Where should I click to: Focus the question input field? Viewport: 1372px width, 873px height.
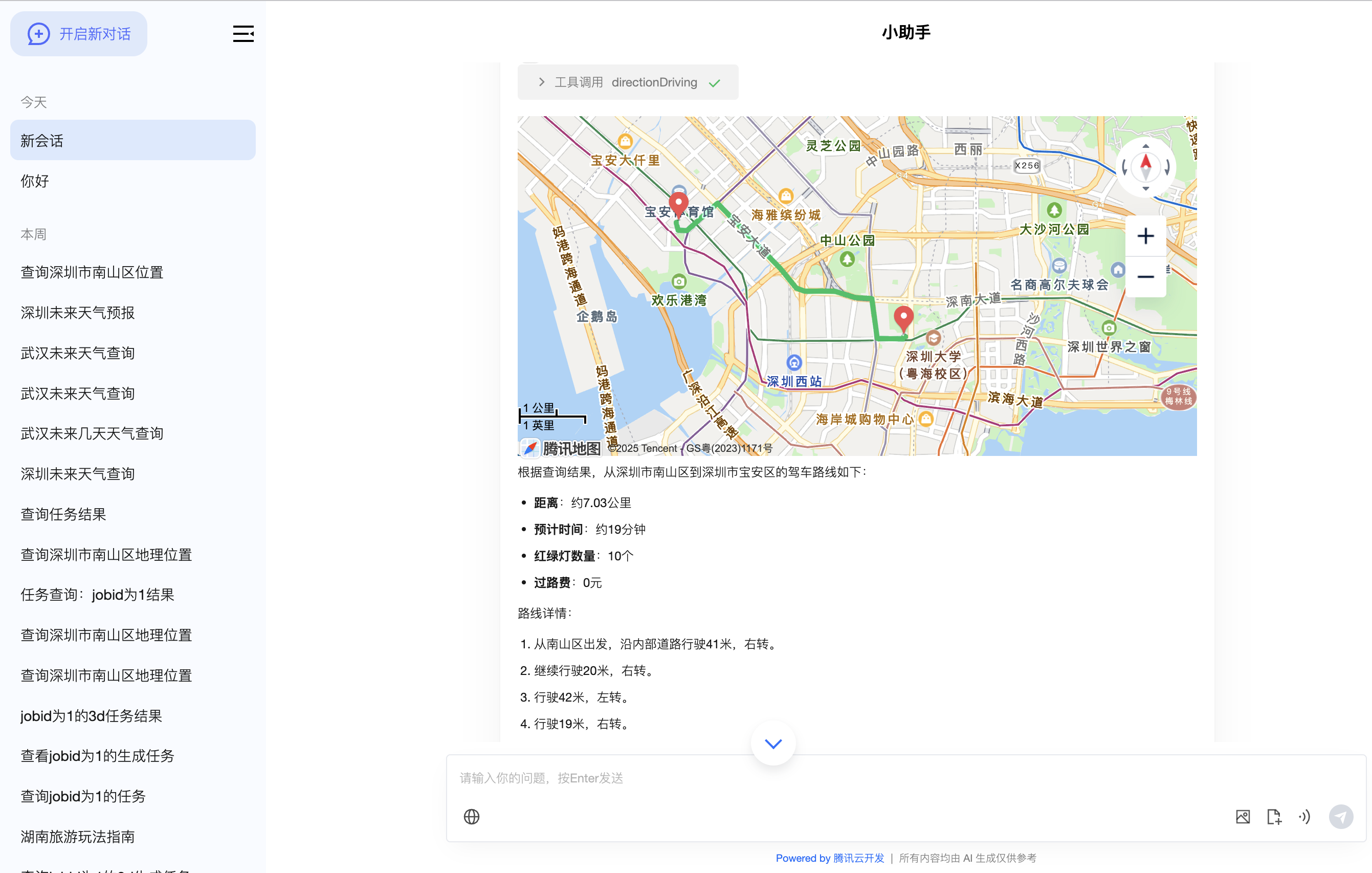pyautogui.click(x=906, y=778)
